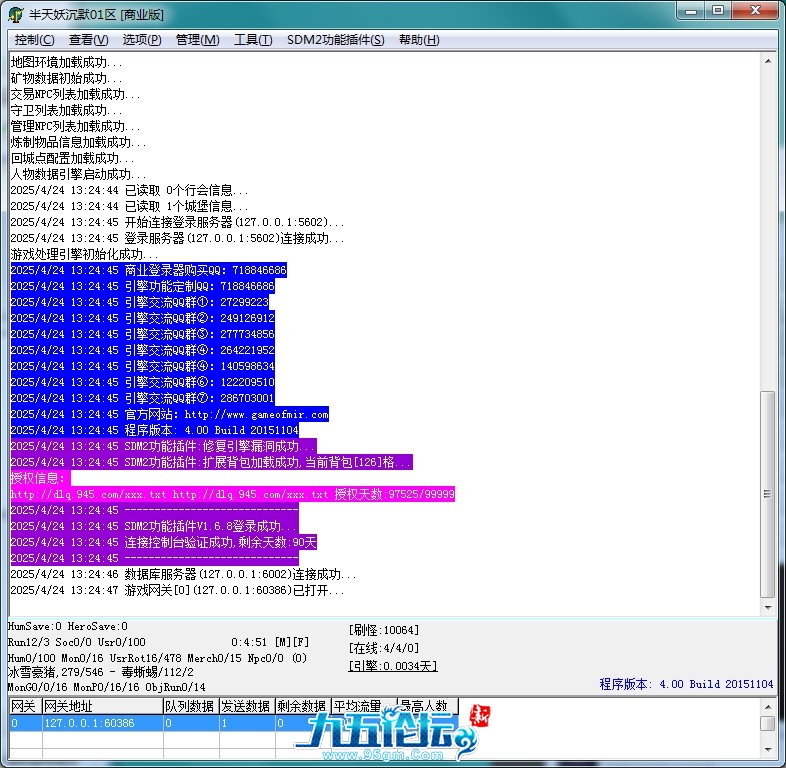Image resolution: width=786 pixels, height=768 pixels.
Task: Click the 人物数据引擎启动成功 log line
Action: (78, 174)
